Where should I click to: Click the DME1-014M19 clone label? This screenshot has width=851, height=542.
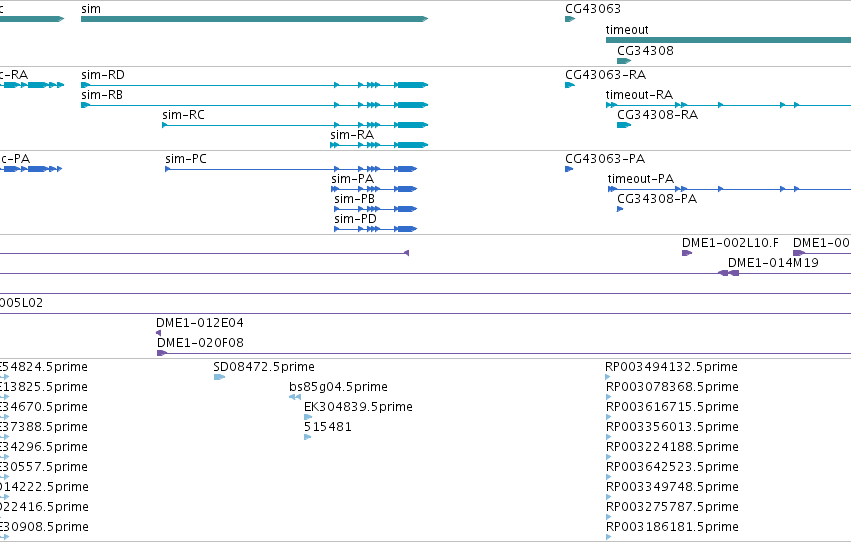773,263
